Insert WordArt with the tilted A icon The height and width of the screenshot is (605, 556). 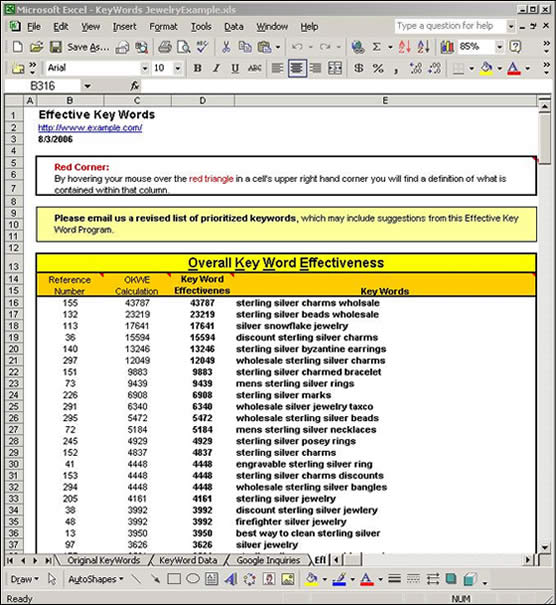231,579
